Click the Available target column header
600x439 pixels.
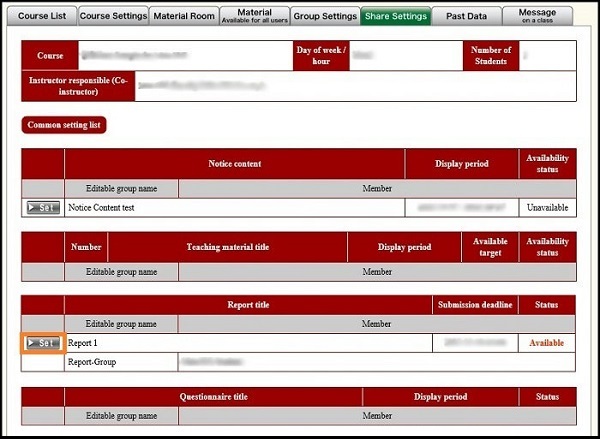pos(490,247)
